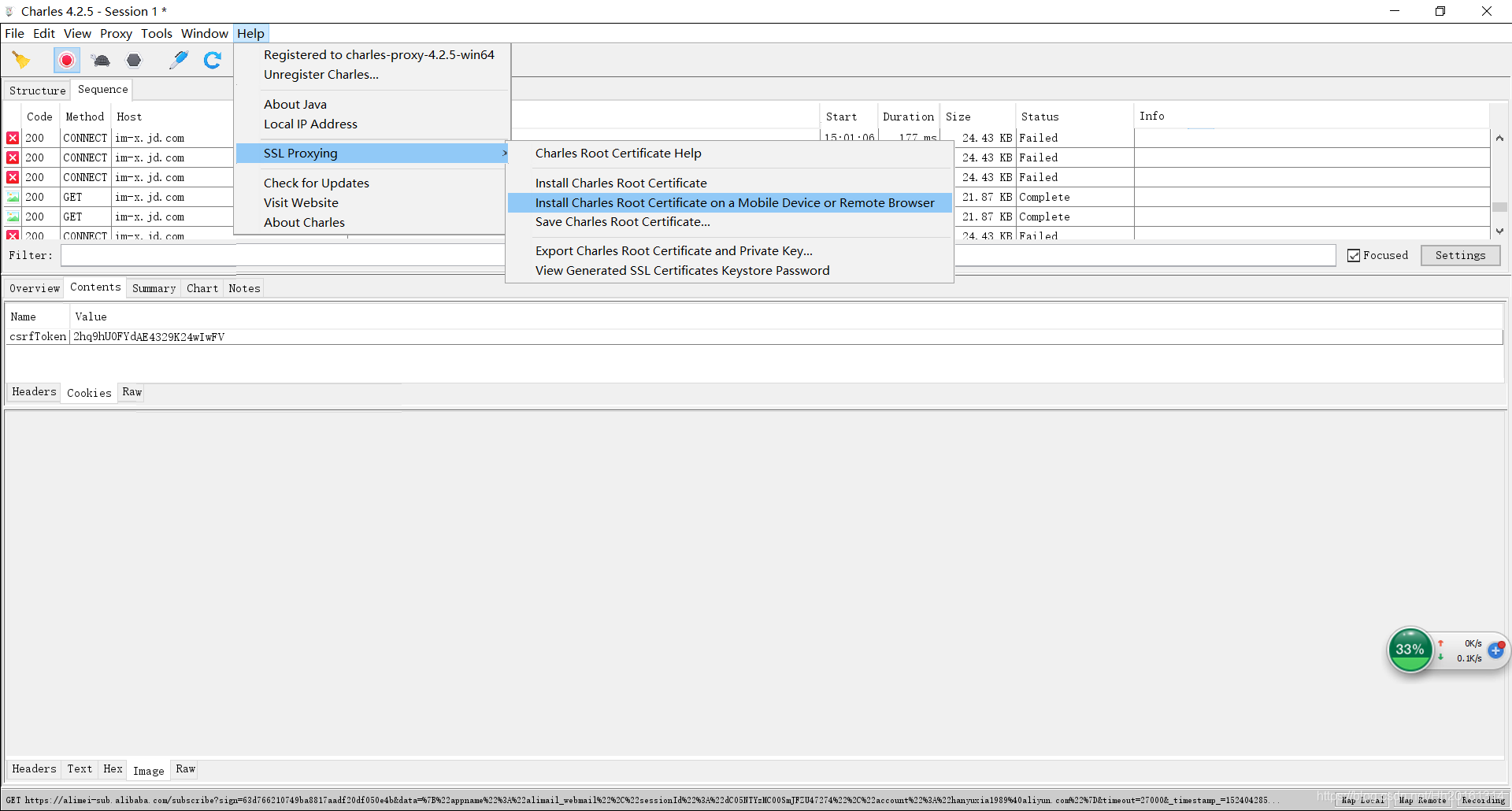Click the Map Remote status button
This screenshot has width=1512, height=811.
1422,800
